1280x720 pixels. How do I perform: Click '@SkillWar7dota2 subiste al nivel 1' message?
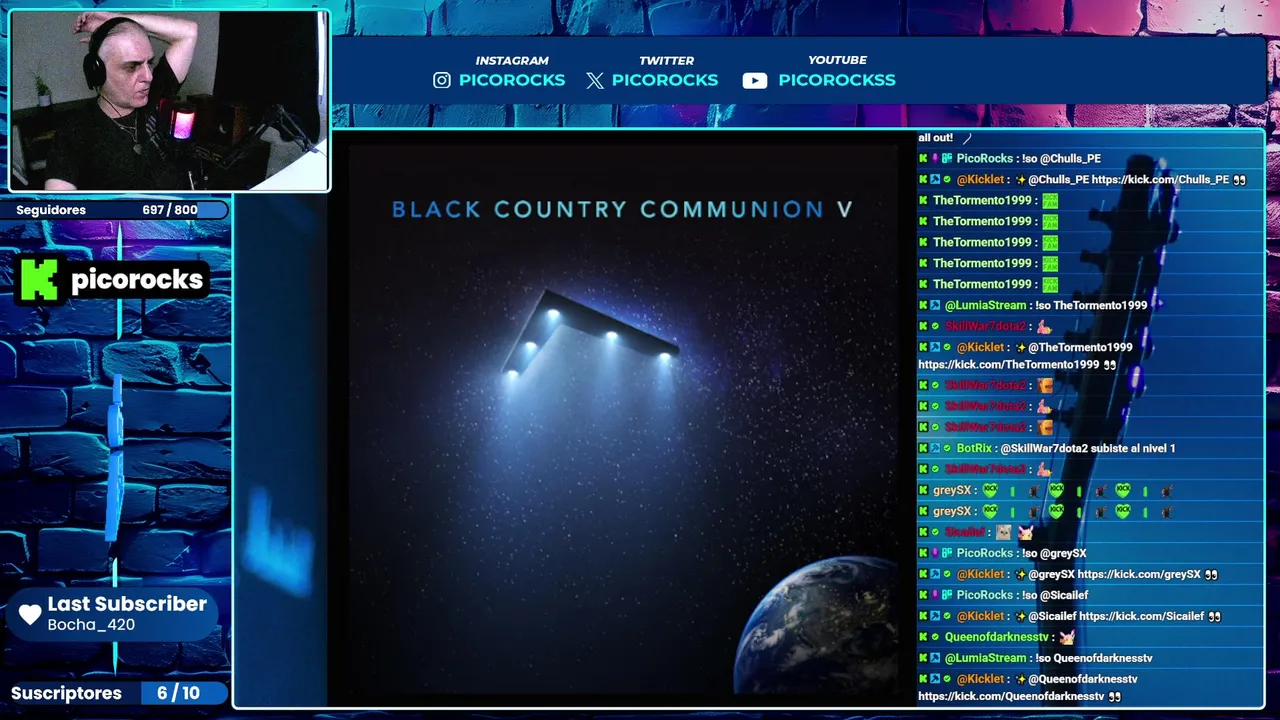[x=1087, y=448]
